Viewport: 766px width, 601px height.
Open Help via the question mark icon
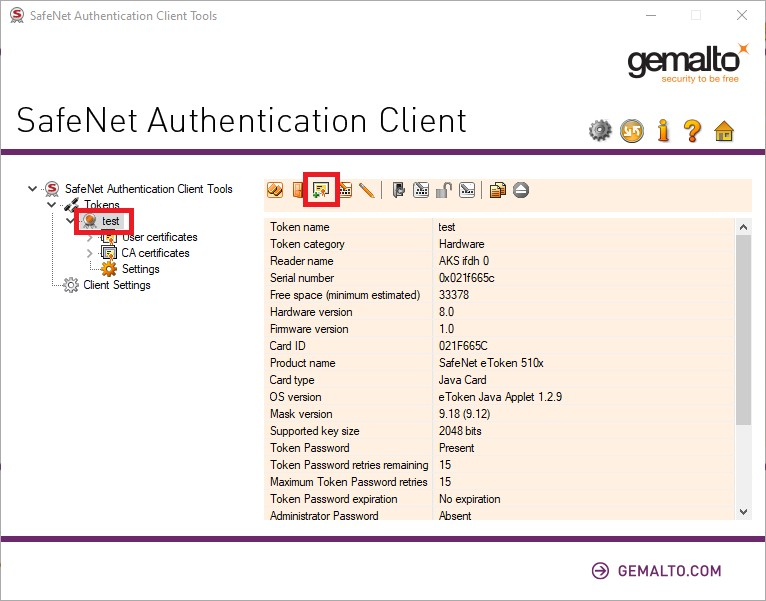[x=693, y=131]
